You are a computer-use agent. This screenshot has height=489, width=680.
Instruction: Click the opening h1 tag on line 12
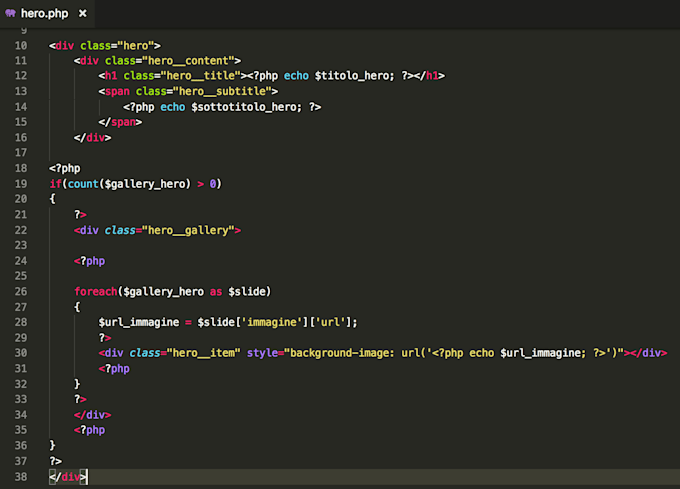[x=111, y=76]
